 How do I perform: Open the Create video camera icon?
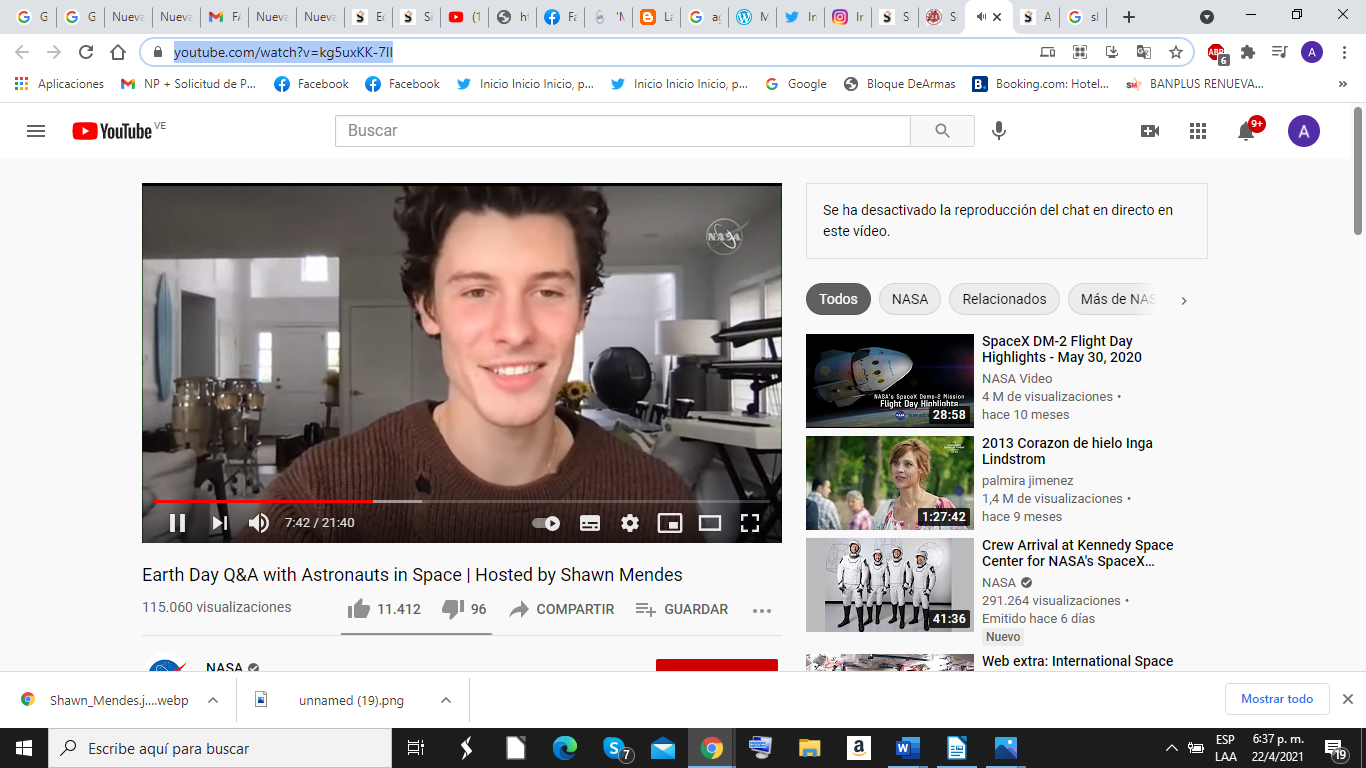[x=1148, y=130]
